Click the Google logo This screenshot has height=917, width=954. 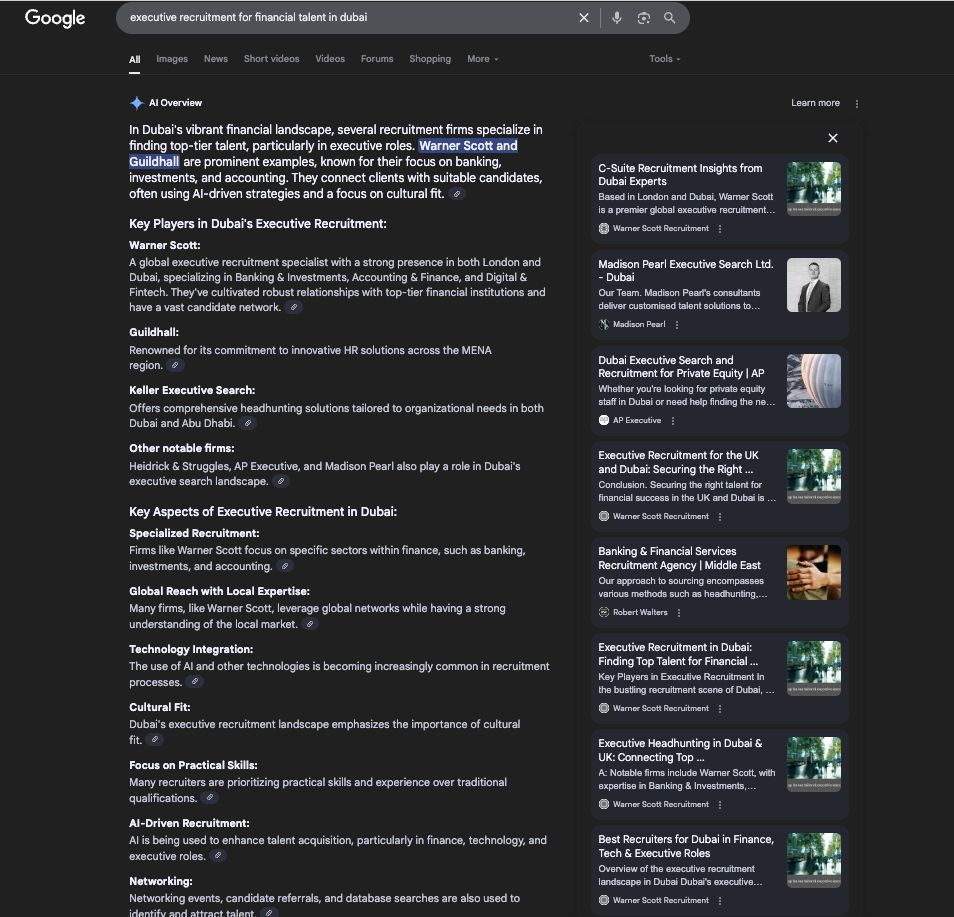(55, 18)
